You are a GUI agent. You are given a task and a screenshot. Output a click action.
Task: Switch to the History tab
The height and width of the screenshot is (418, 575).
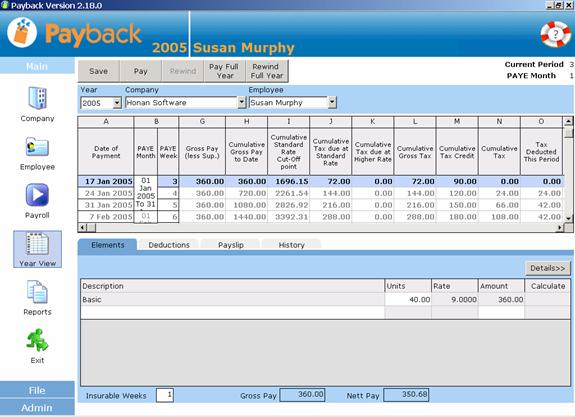[x=292, y=245]
